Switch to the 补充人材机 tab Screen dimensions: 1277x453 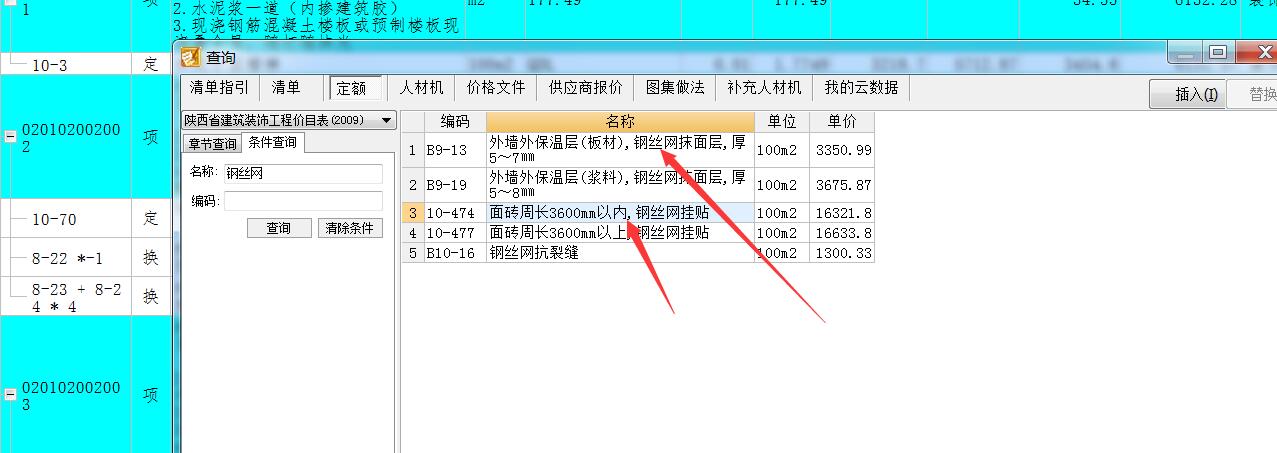[x=765, y=88]
